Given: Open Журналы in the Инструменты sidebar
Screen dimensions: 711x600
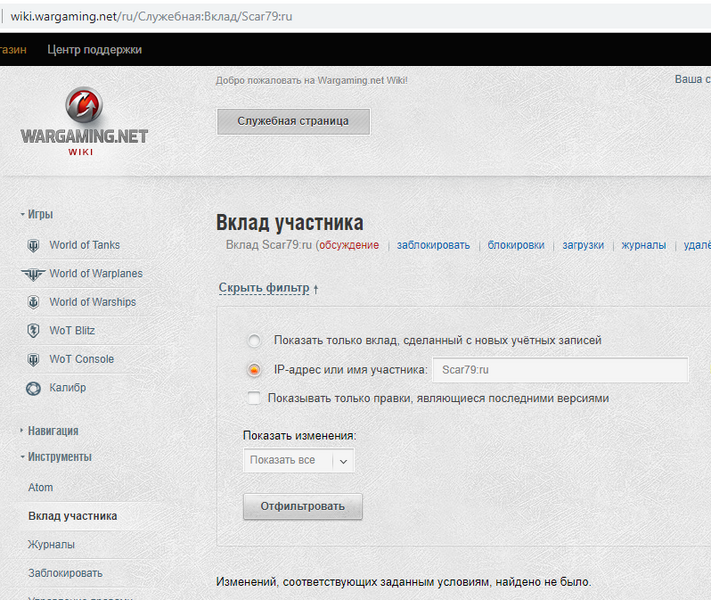Looking at the screenshot, I should click(x=51, y=545).
